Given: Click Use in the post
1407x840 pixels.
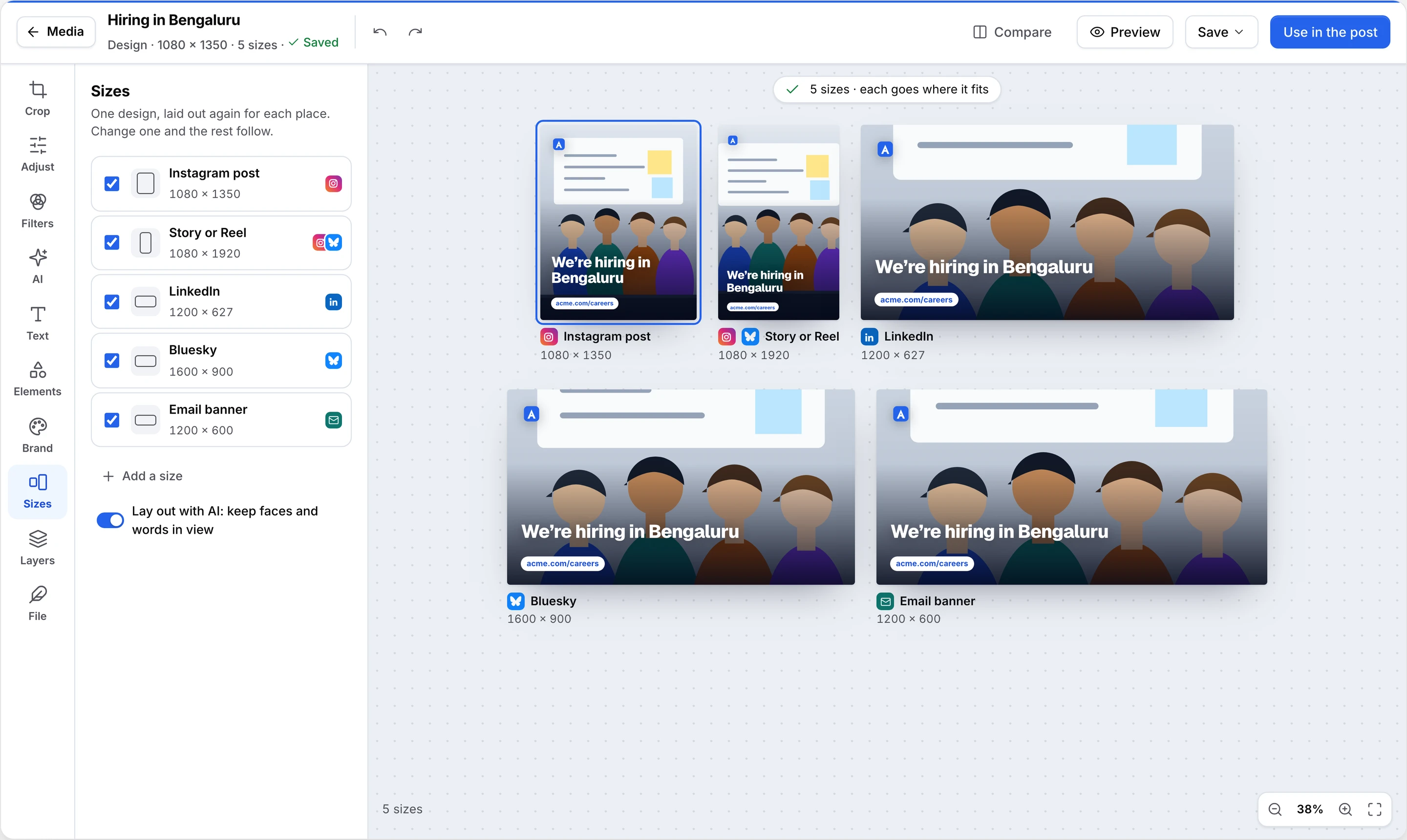Looking at the screenshot, I should click(1329, 32).
